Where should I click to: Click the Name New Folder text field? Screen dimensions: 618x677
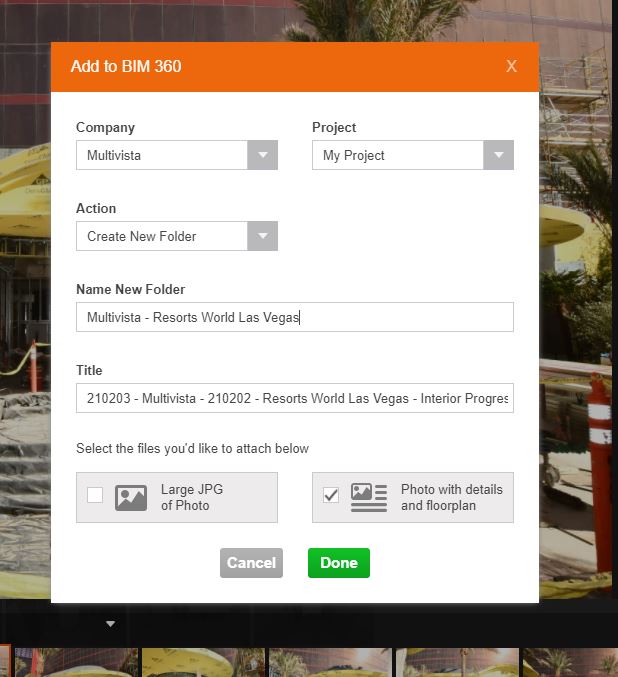(295, 317)
